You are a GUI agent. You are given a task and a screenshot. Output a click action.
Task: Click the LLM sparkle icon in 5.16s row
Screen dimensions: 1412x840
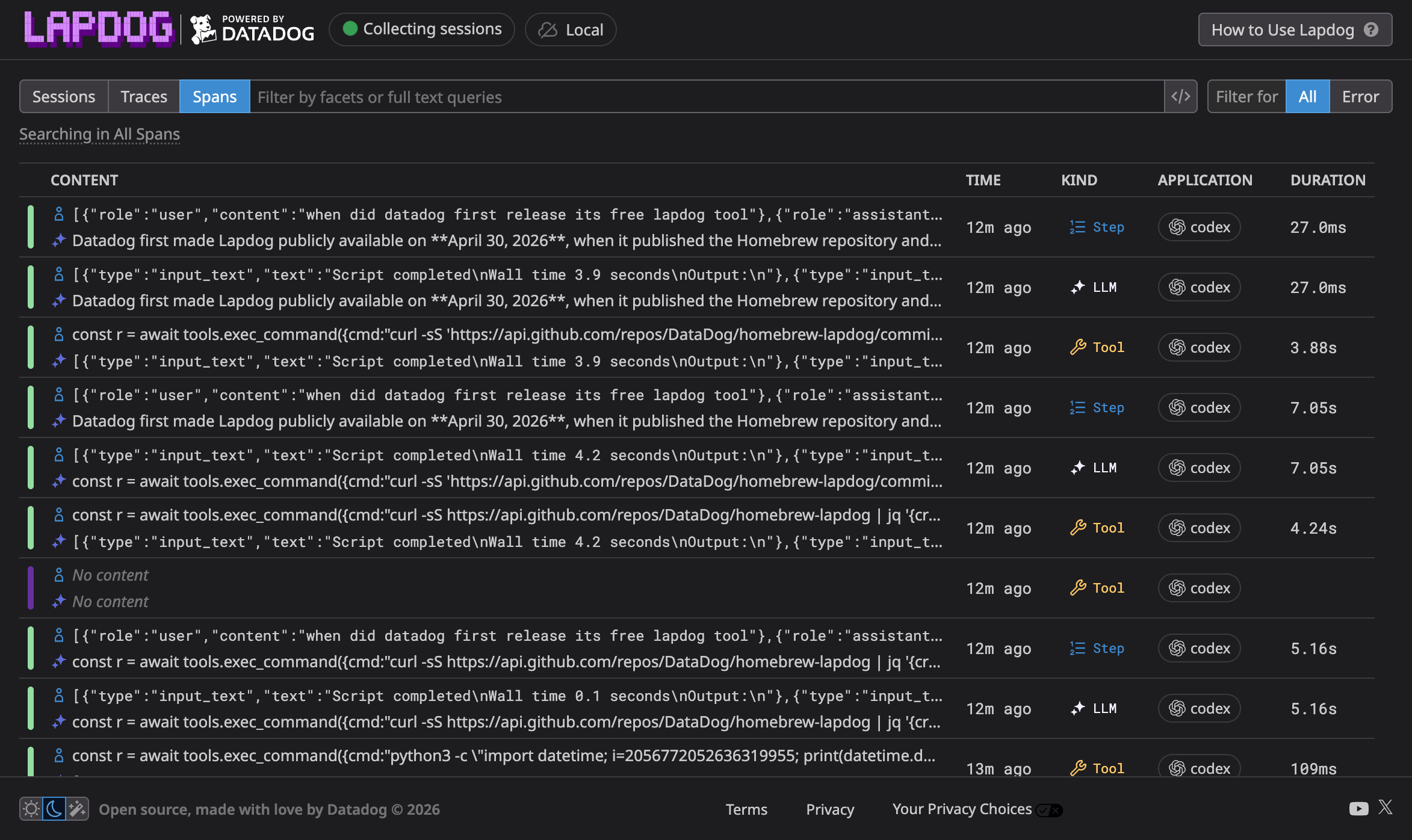1077,708
